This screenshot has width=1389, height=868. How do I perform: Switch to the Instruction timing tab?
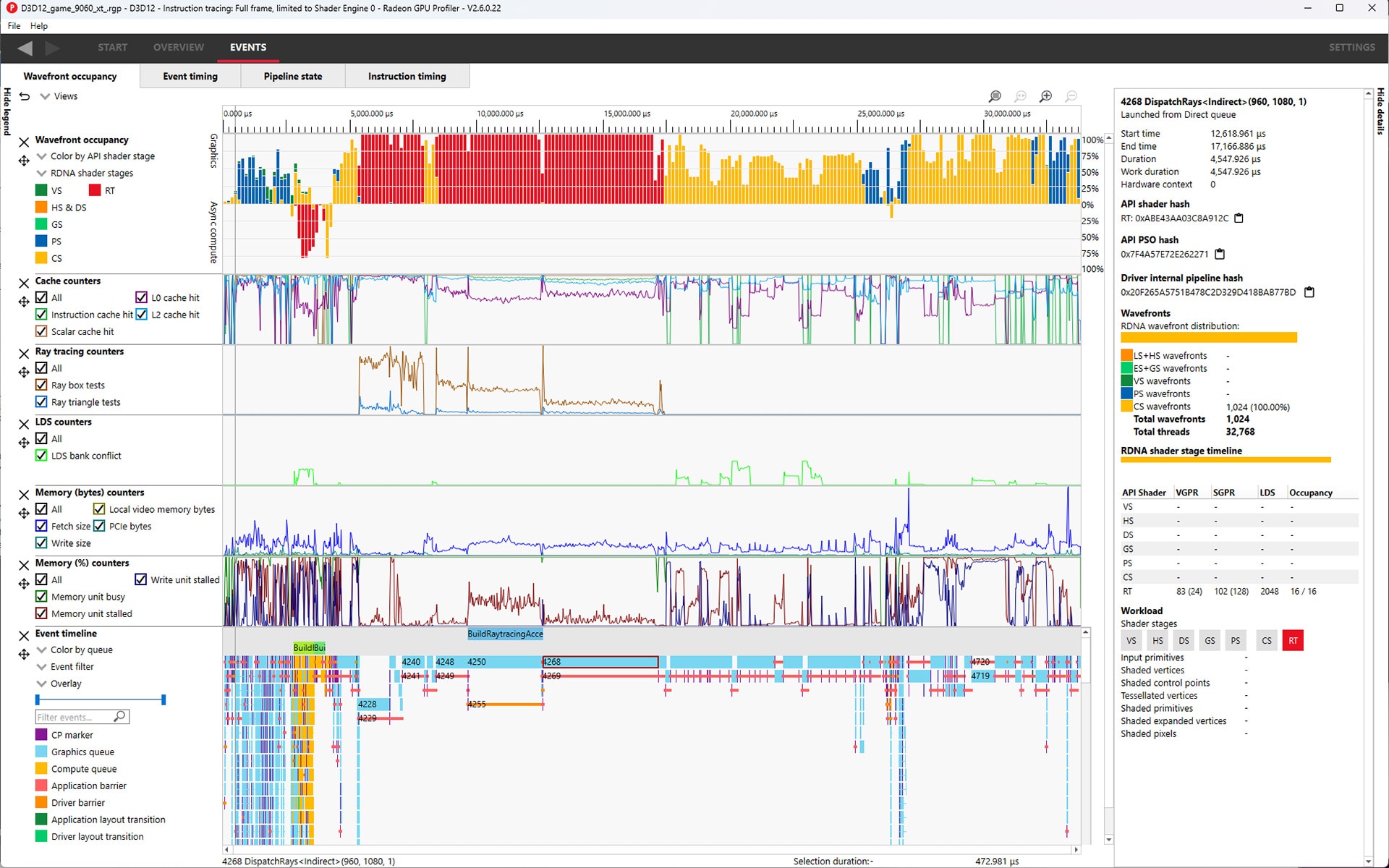(x=407, y=76)
